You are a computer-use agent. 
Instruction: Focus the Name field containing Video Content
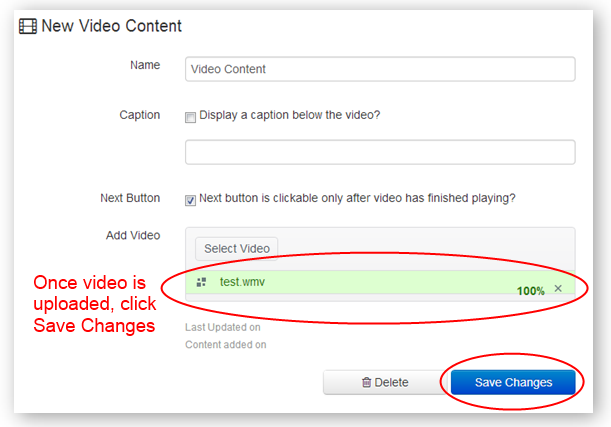380,69
